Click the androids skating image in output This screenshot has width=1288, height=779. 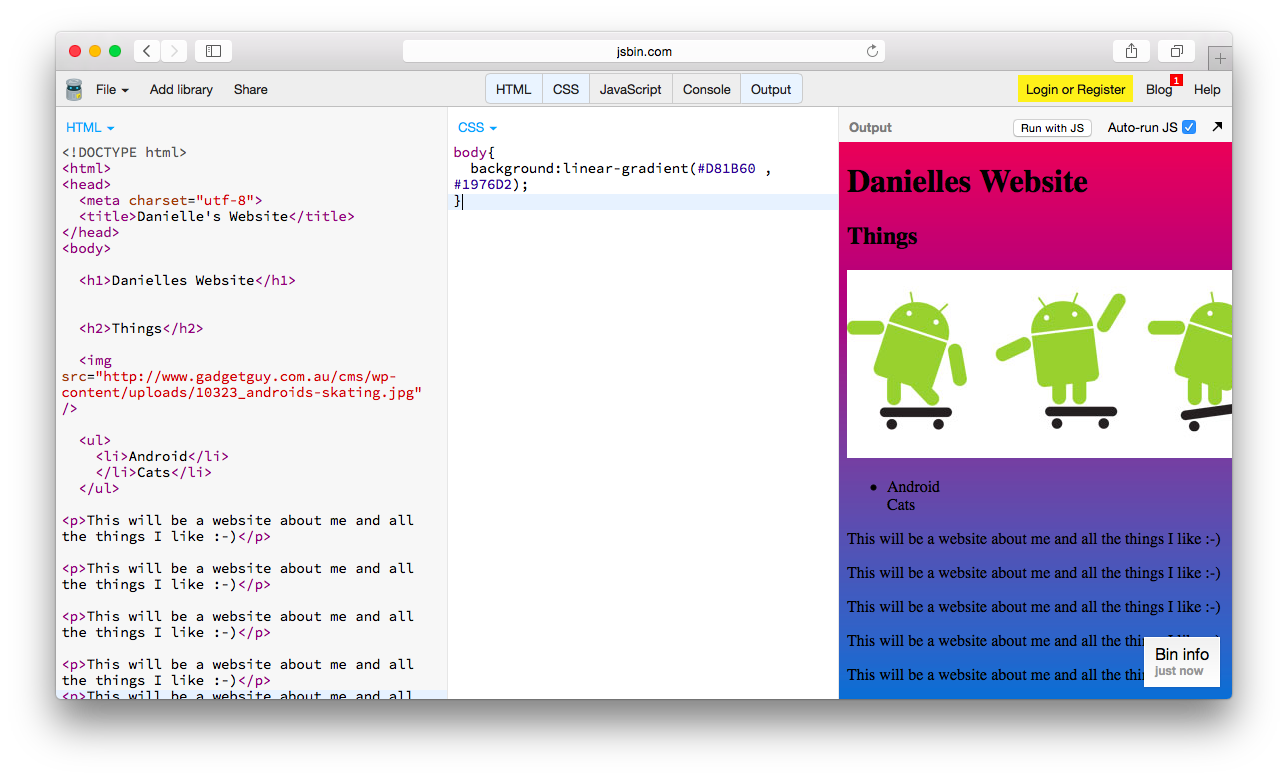click(x=1039, y=364)
